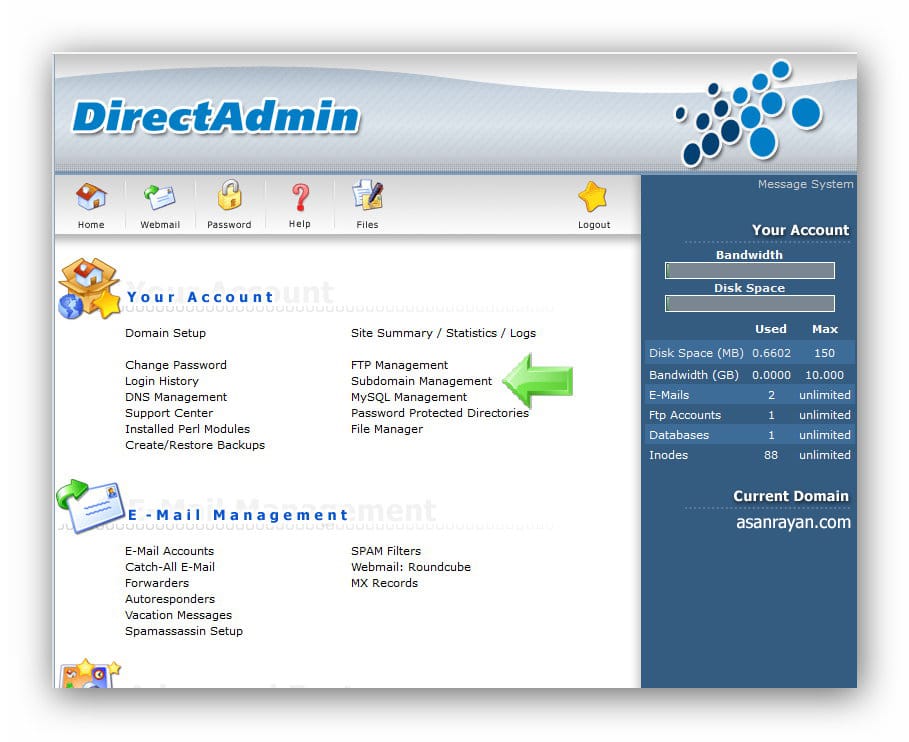Click the Bandwidth max value 10.000
The height and width of the screenshot is (742, 909).
pyautogui.click(x=824, y=375)
